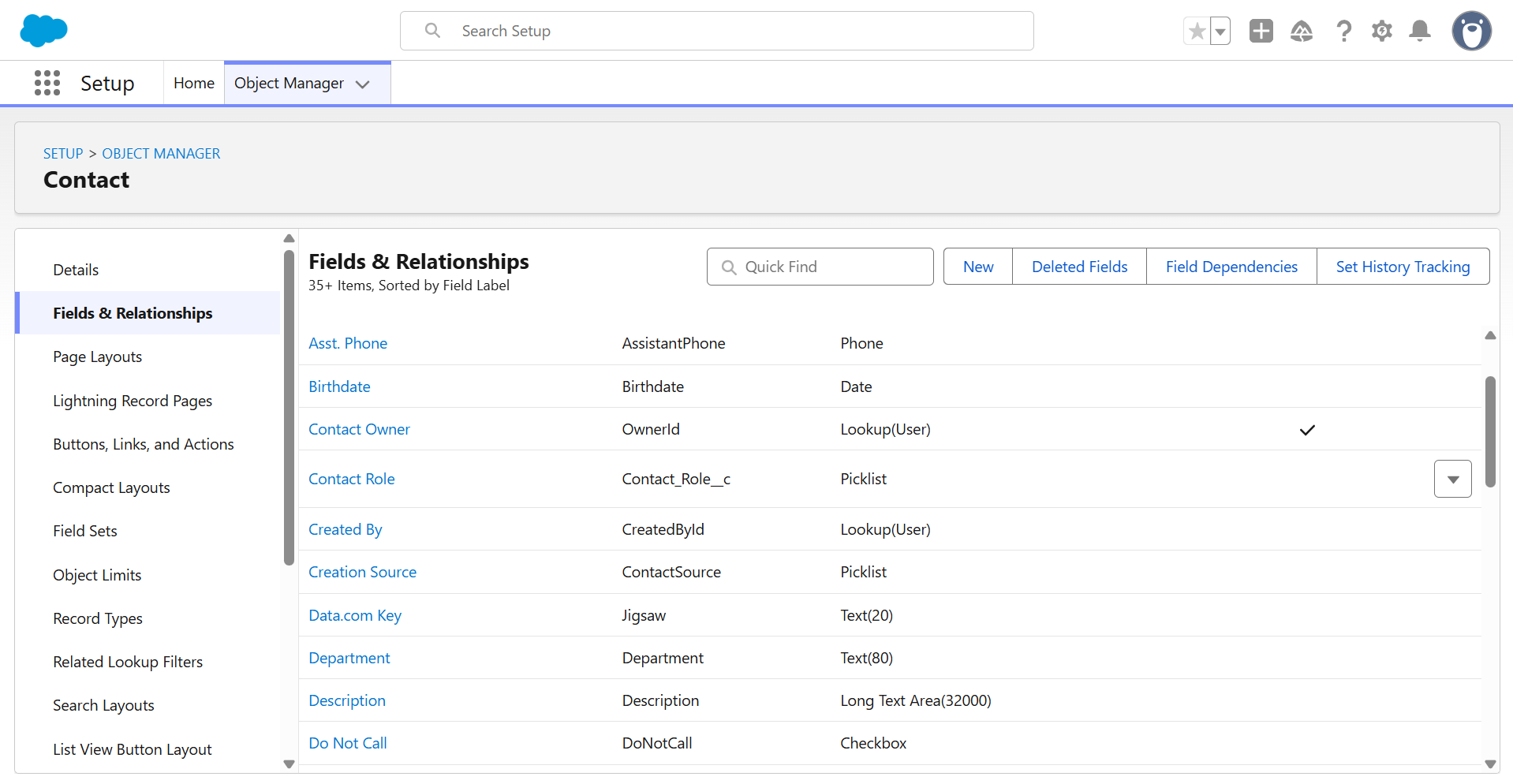Click Set History Tracking button

[x=1403, y=267]
